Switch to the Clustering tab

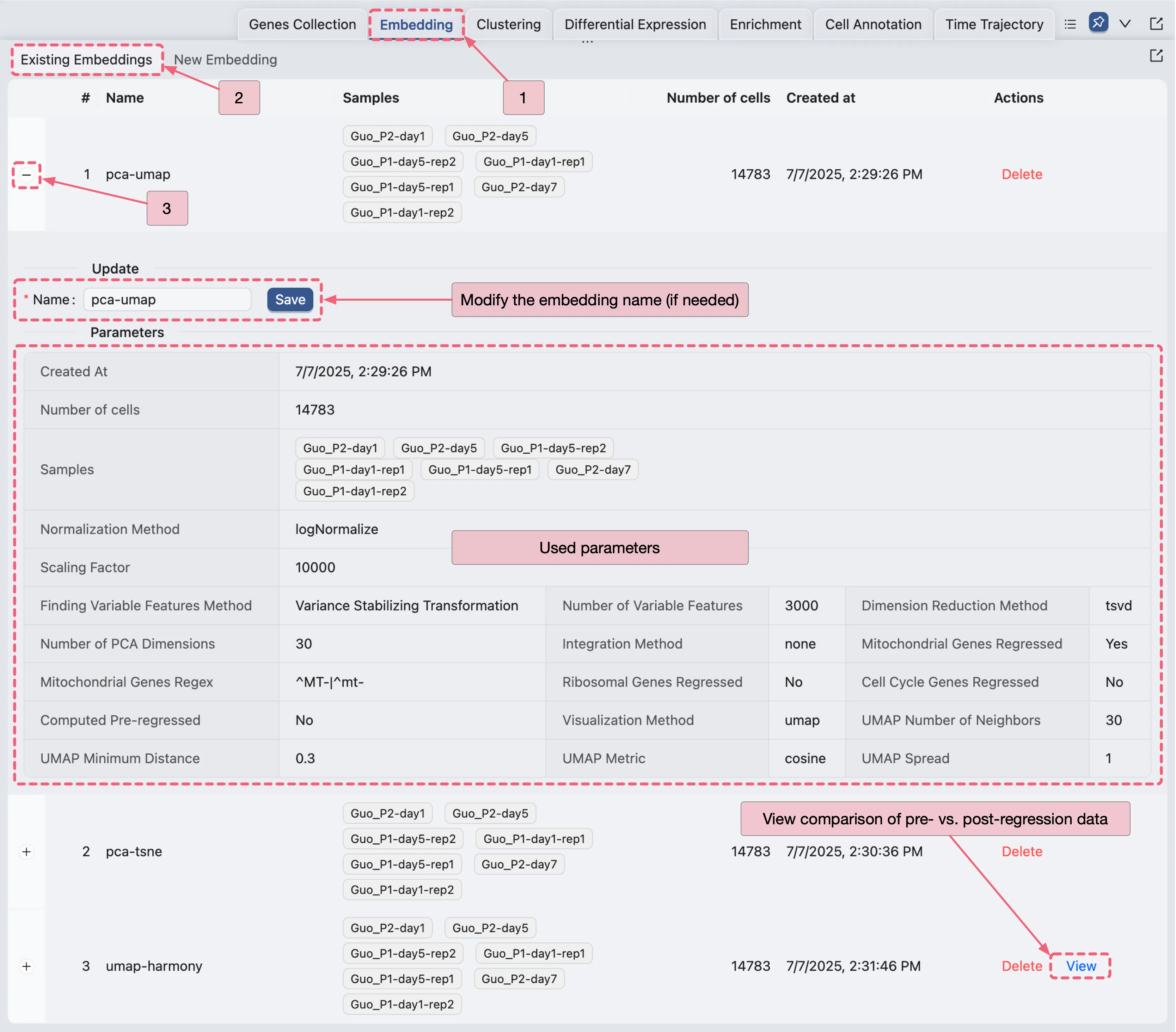508,25
